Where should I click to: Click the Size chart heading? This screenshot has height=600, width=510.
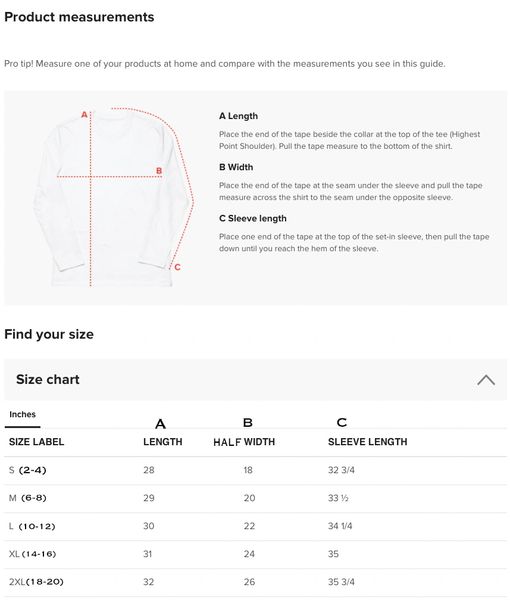pyautogui.click(x=48, y=379)
